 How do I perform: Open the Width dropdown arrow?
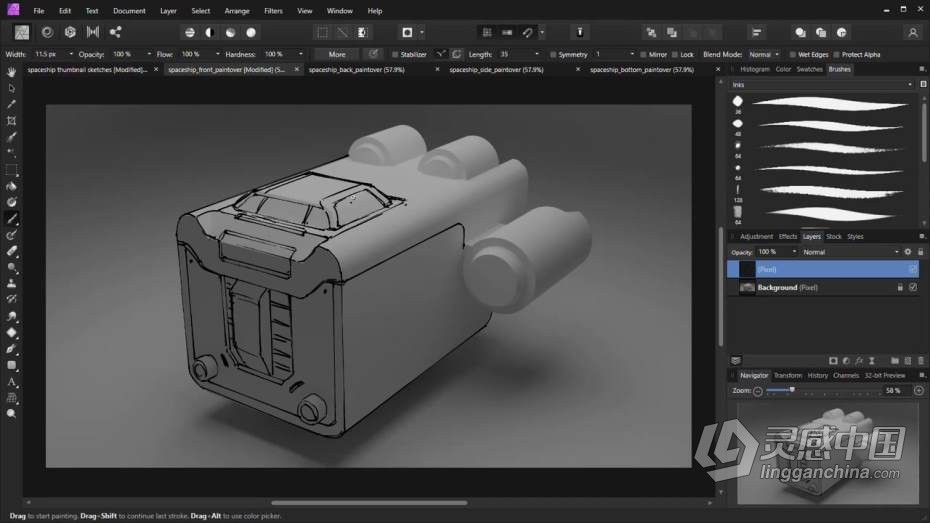pos(71,54)
